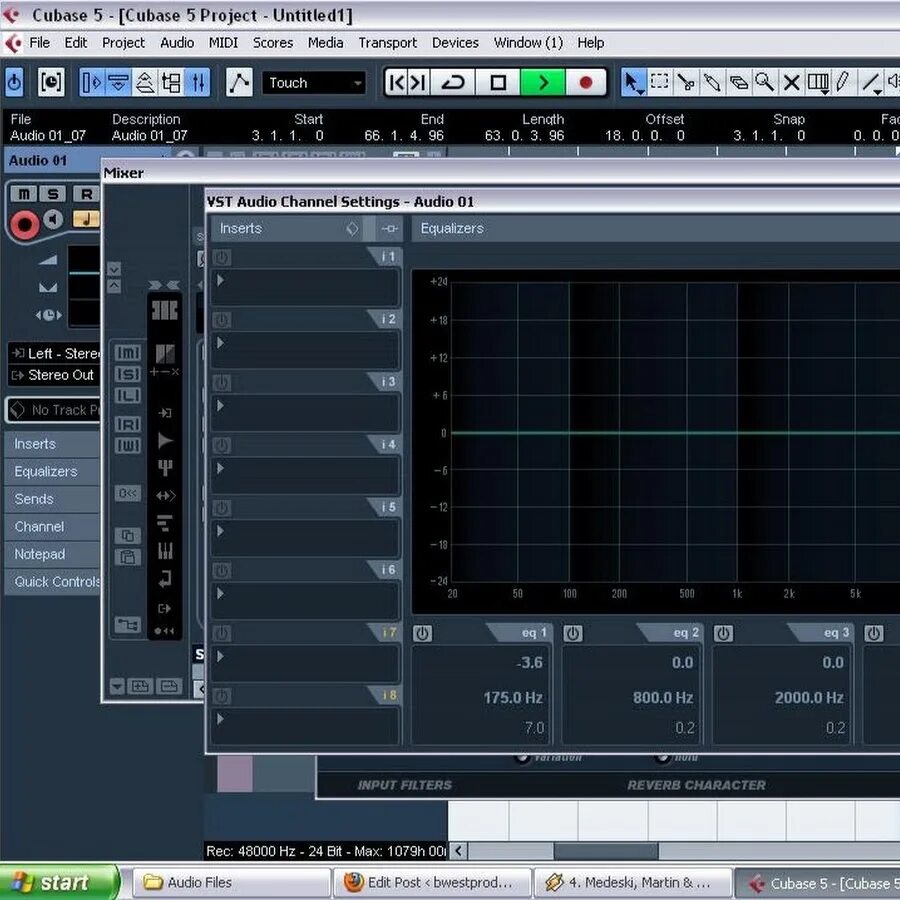Open the Devices menu

455,43
